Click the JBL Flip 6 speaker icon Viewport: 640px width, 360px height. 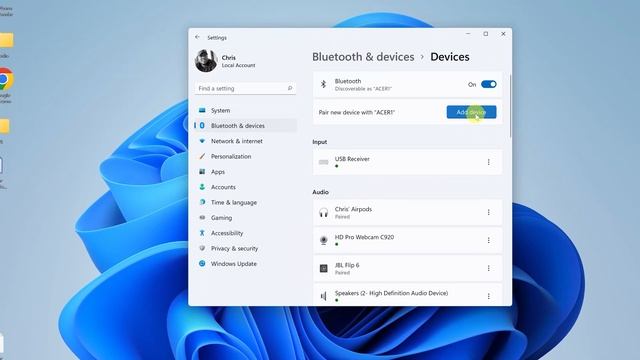(323, 268)
